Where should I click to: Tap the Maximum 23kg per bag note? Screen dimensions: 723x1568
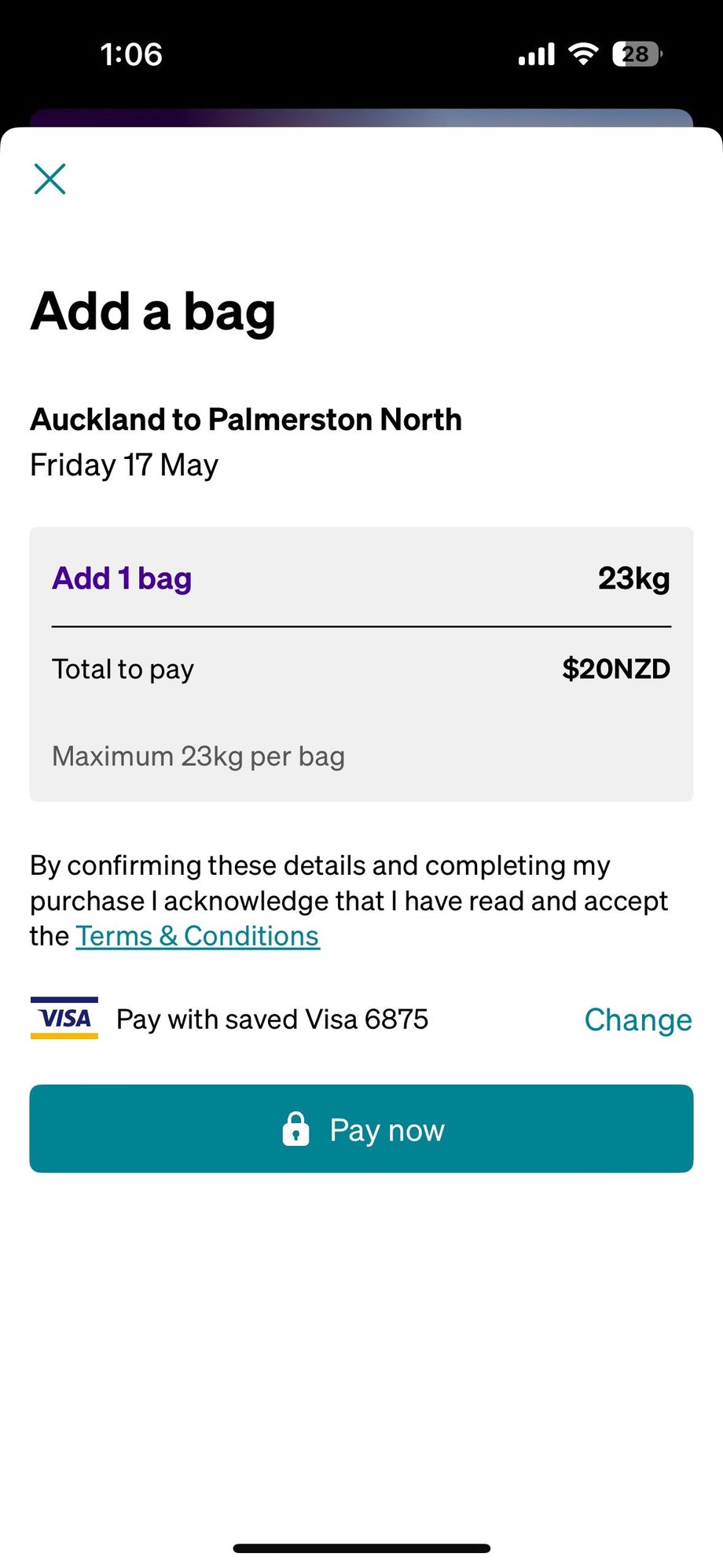click(x=198, y=756)
